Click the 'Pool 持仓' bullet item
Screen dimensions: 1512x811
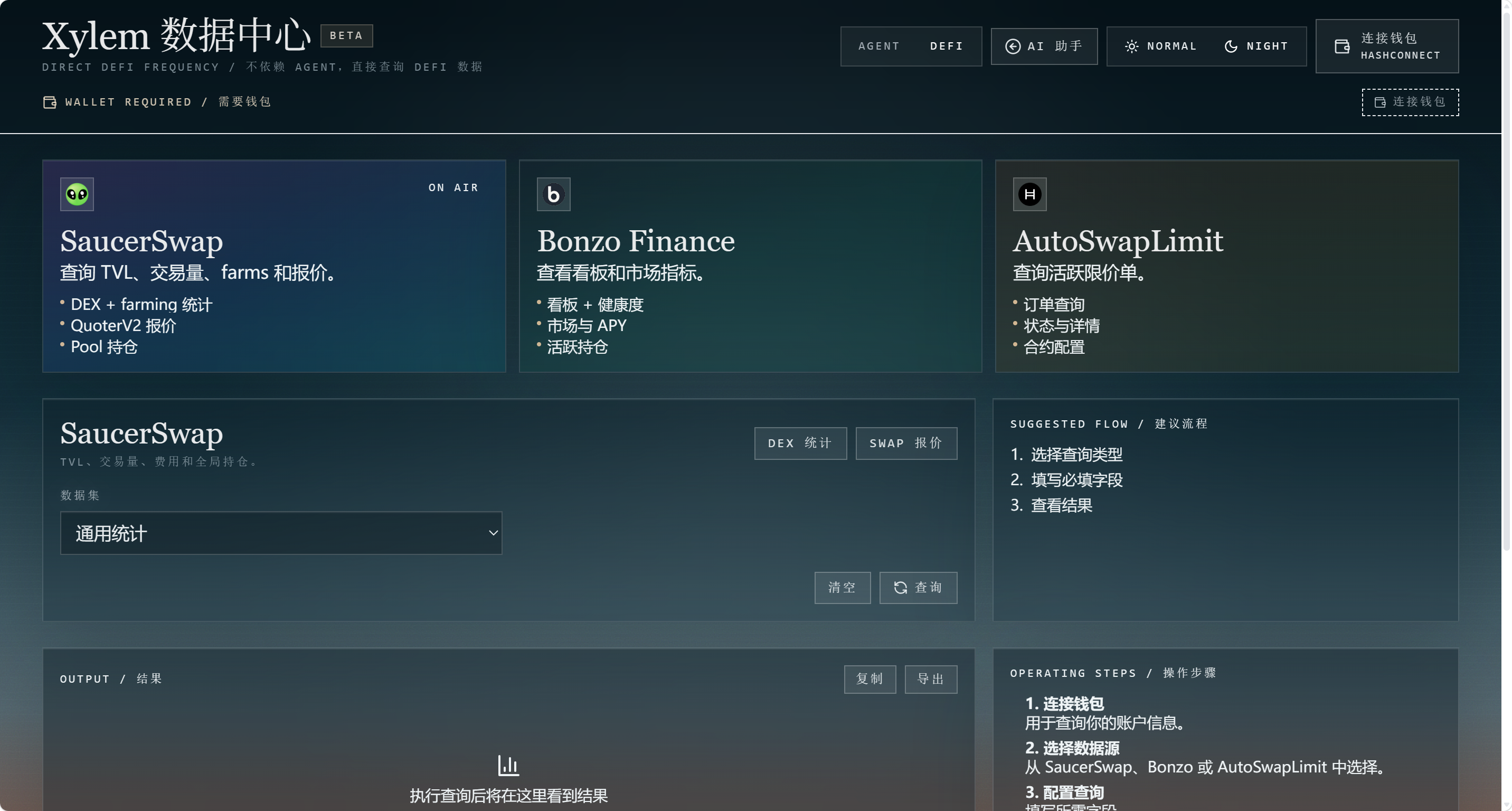104,347
